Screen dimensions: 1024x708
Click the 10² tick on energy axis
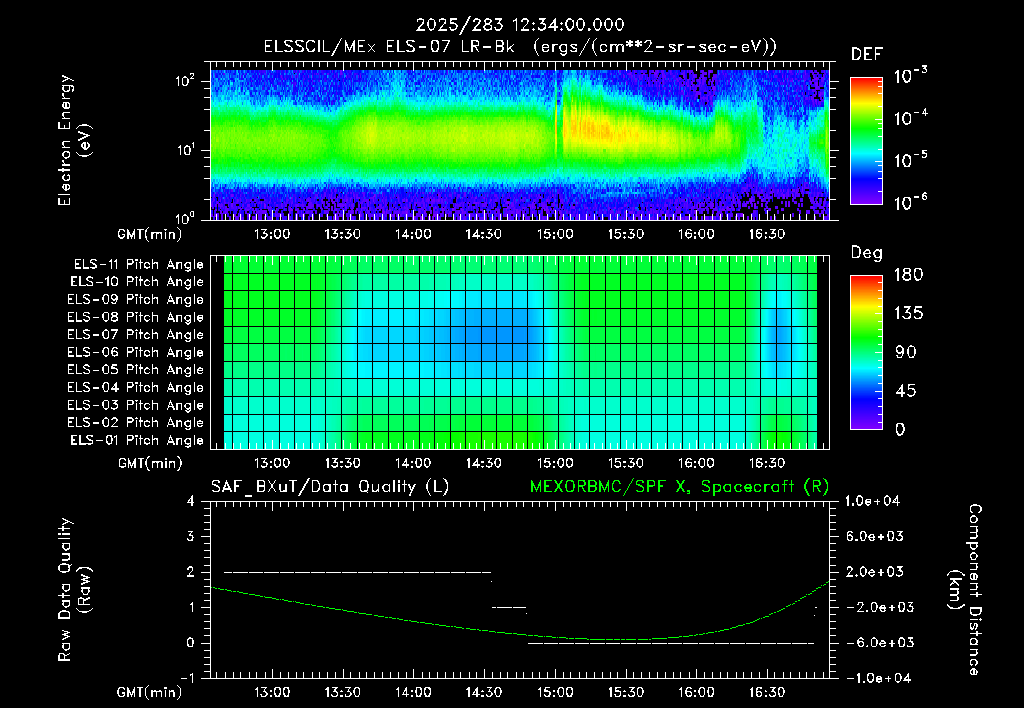tap(185, 82)
